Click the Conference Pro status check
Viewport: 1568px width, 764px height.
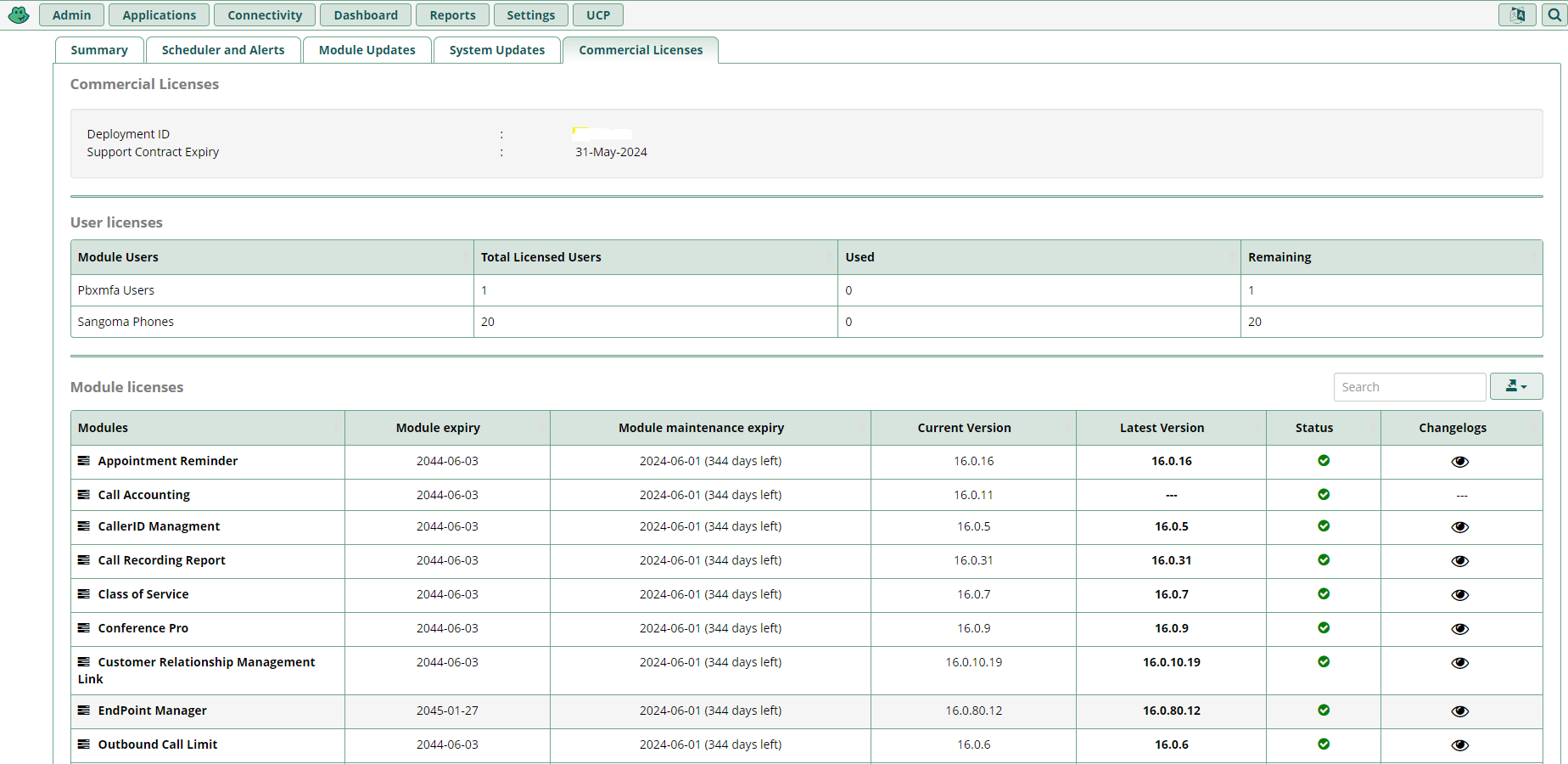tap(1324, 627)
